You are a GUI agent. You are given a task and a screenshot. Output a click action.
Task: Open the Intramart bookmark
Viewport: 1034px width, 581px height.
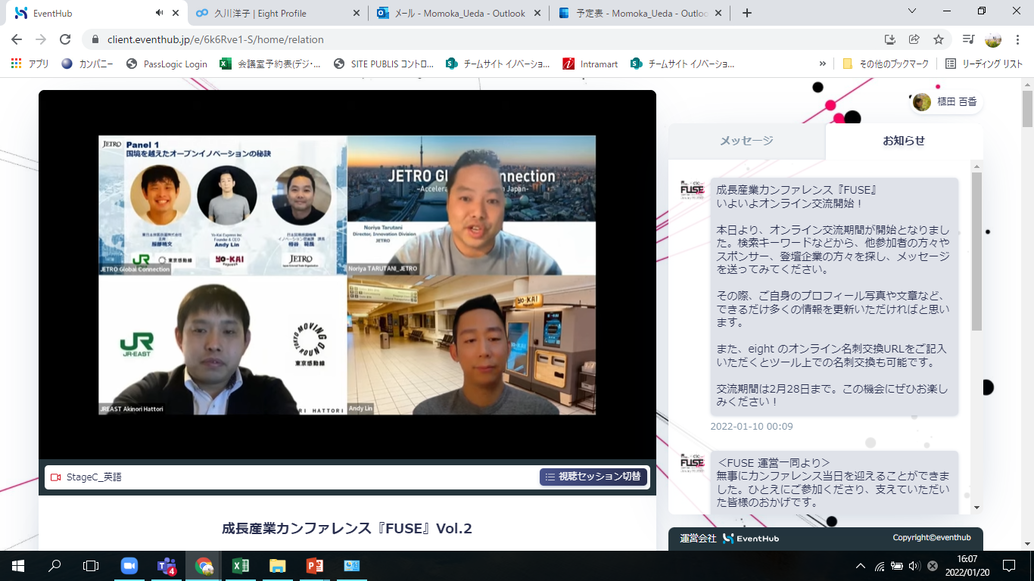coord(590,64)
